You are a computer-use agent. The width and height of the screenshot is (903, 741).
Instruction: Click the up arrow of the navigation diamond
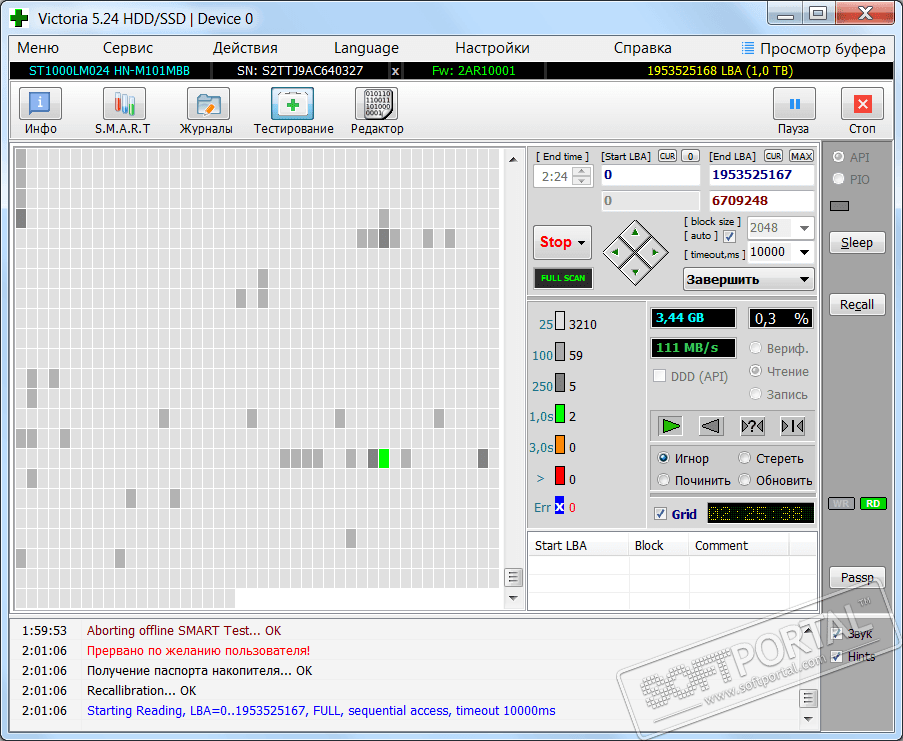635,232
